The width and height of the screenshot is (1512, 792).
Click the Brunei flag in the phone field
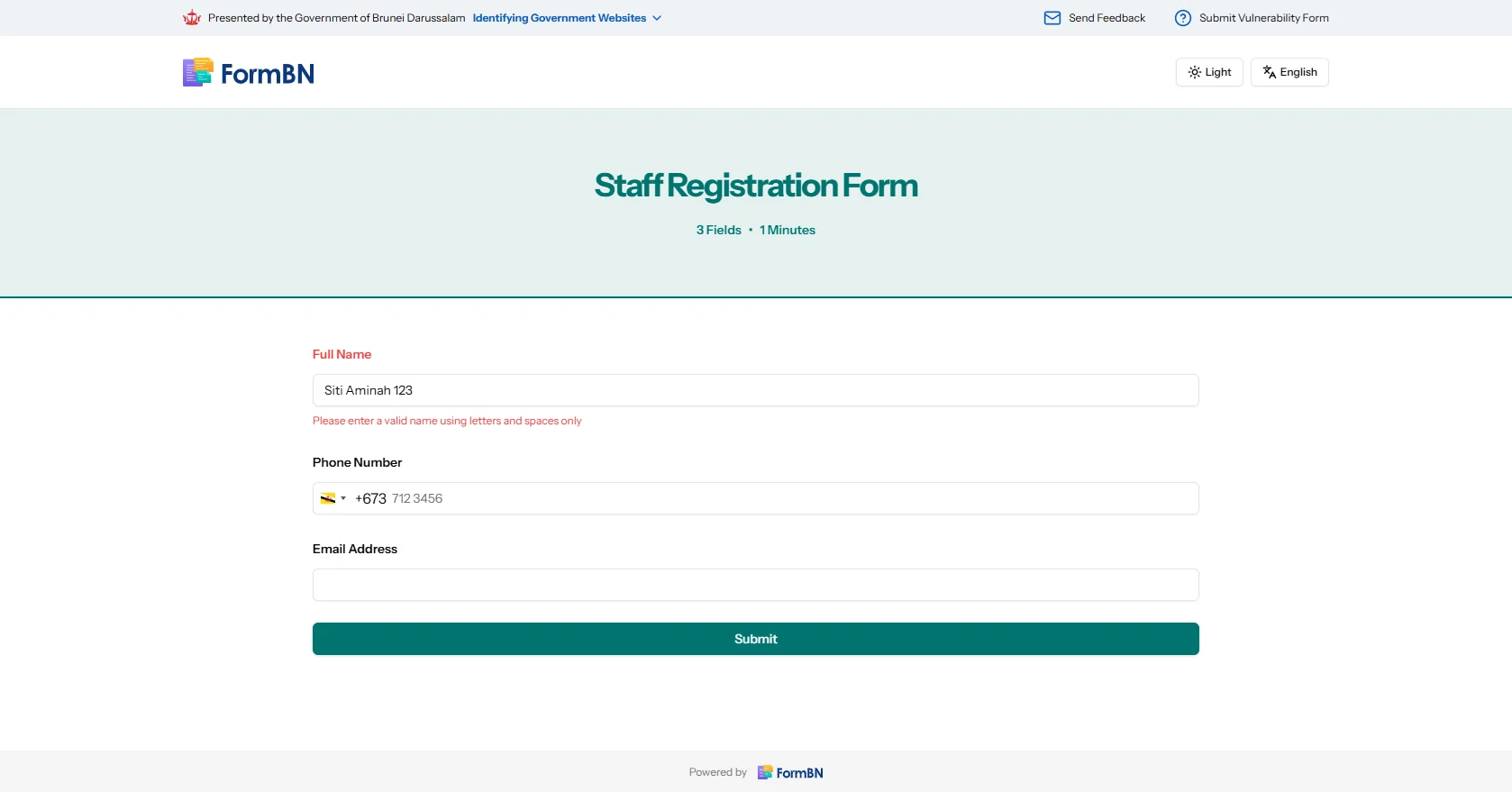tap(328, 498)
